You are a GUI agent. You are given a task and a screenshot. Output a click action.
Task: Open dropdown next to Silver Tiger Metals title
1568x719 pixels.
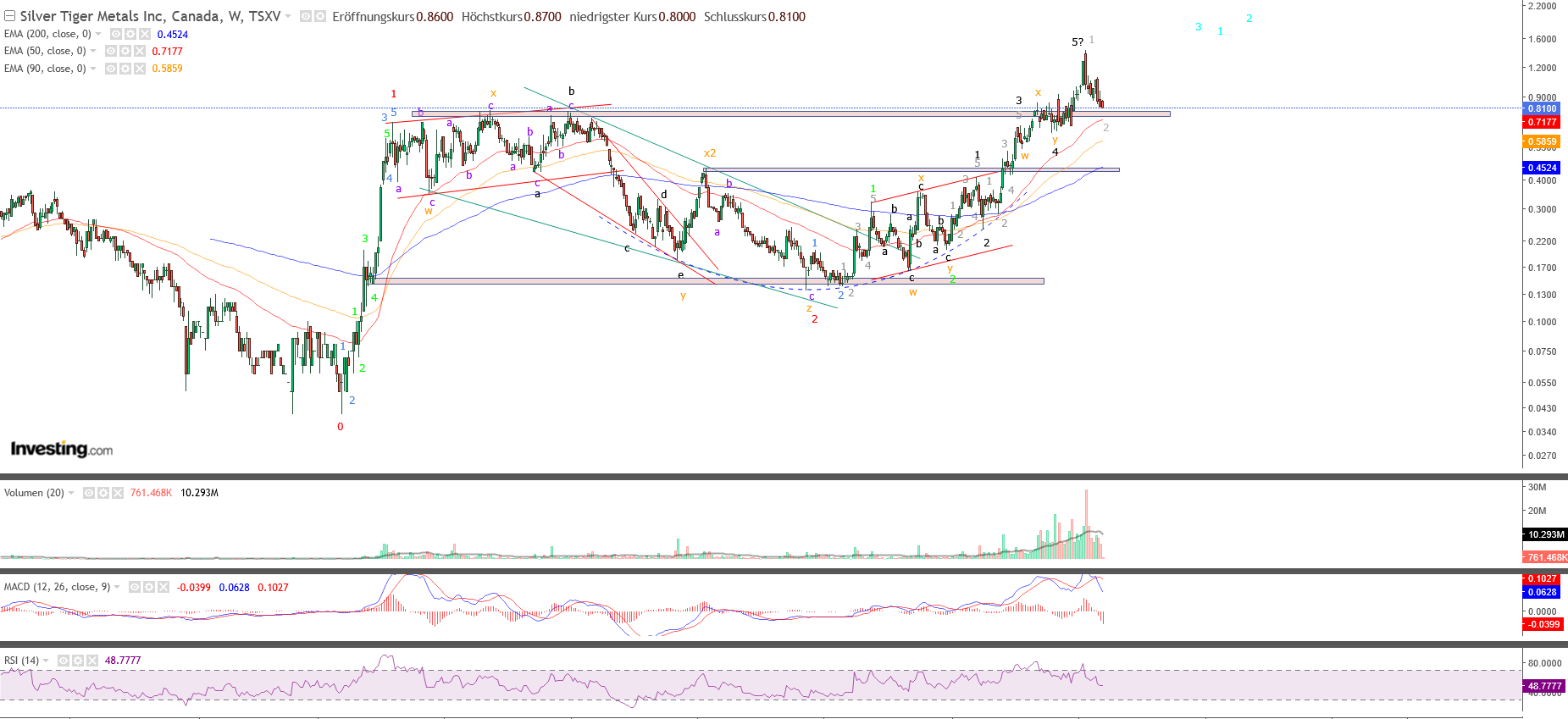click(x=288, y=17)
